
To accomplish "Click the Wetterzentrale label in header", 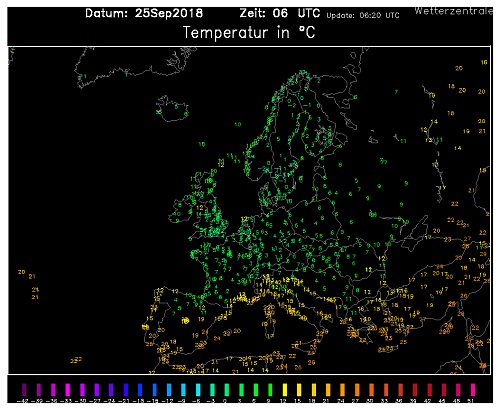I will tap(453, 11).
